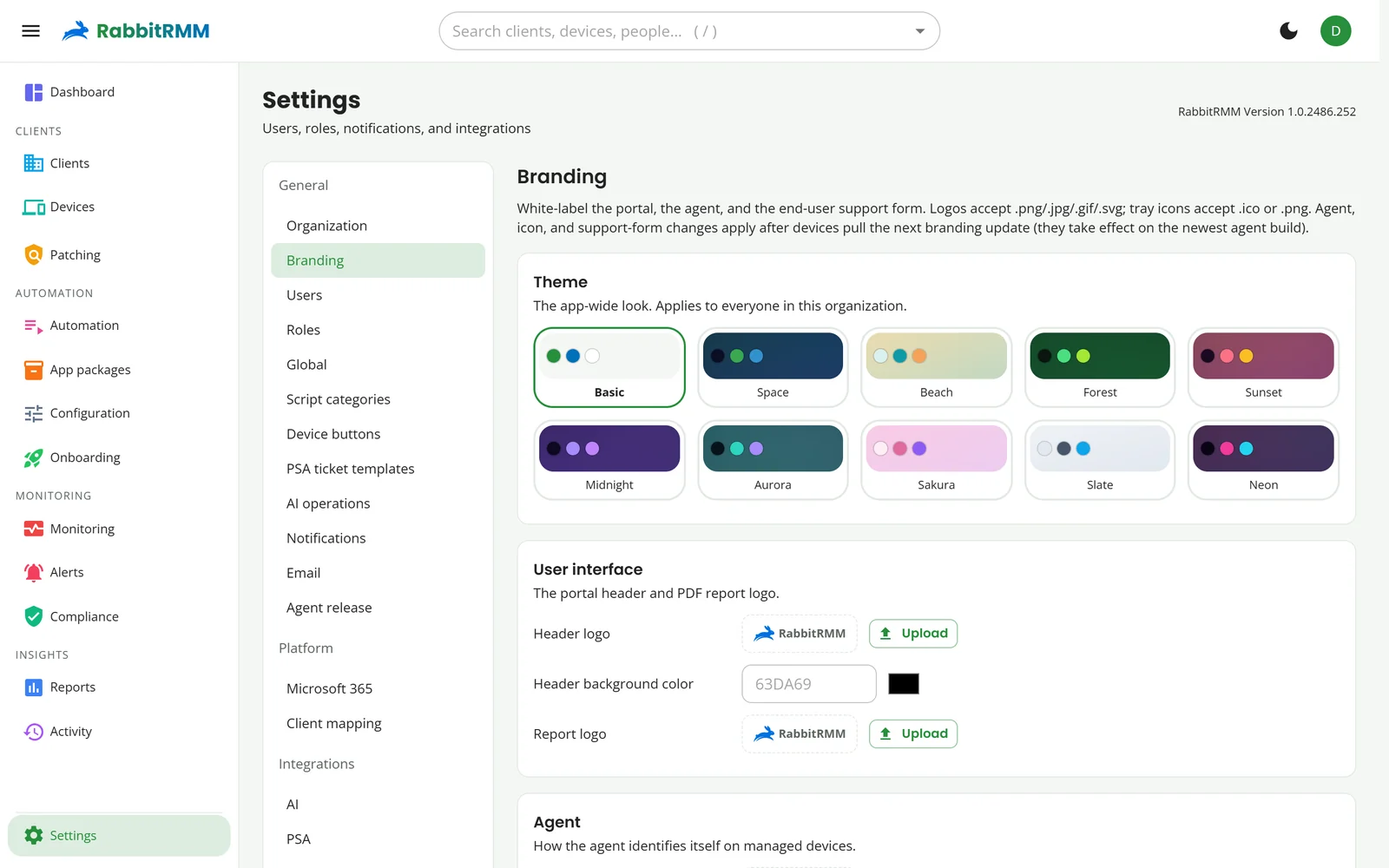The height and width of the screenshot is (868, 1389).
Task: Select the Space theme card
Action: coord(773,367)
